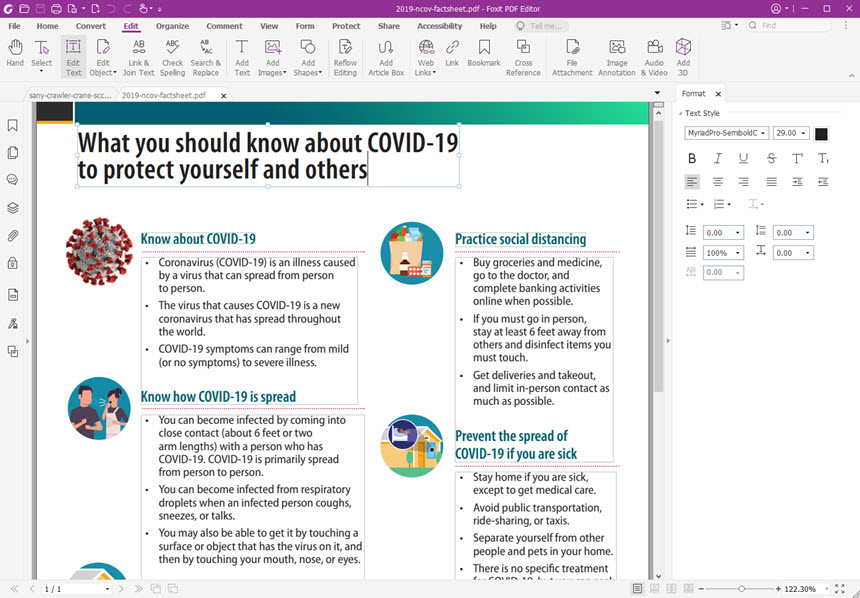Image resolution: width=860 pixels, height=598 pixels.
Task: Click the Open folder icon in title bar
Action: tap(24, 9)
